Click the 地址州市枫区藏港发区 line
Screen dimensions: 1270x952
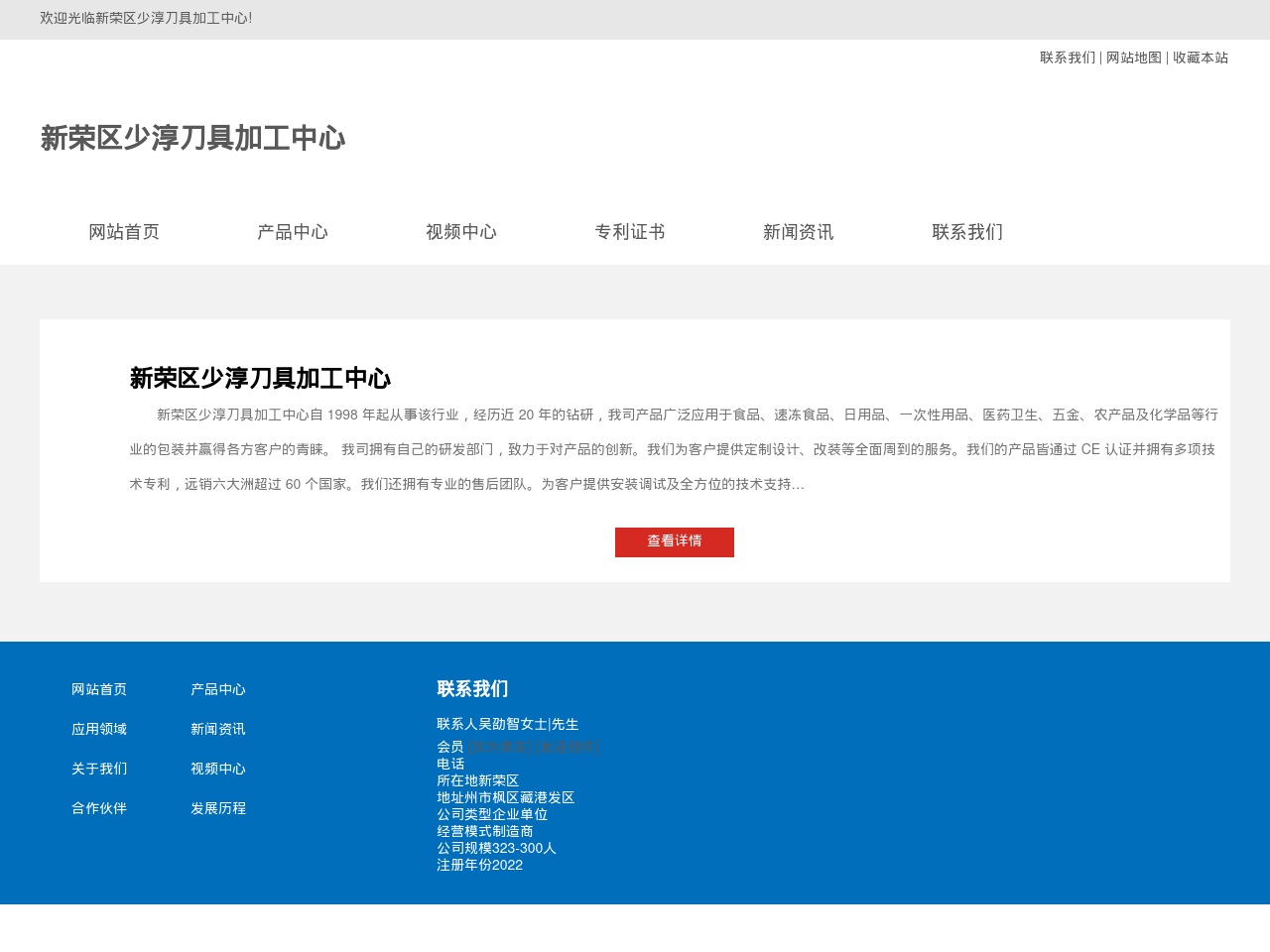(x=506, y=797)
